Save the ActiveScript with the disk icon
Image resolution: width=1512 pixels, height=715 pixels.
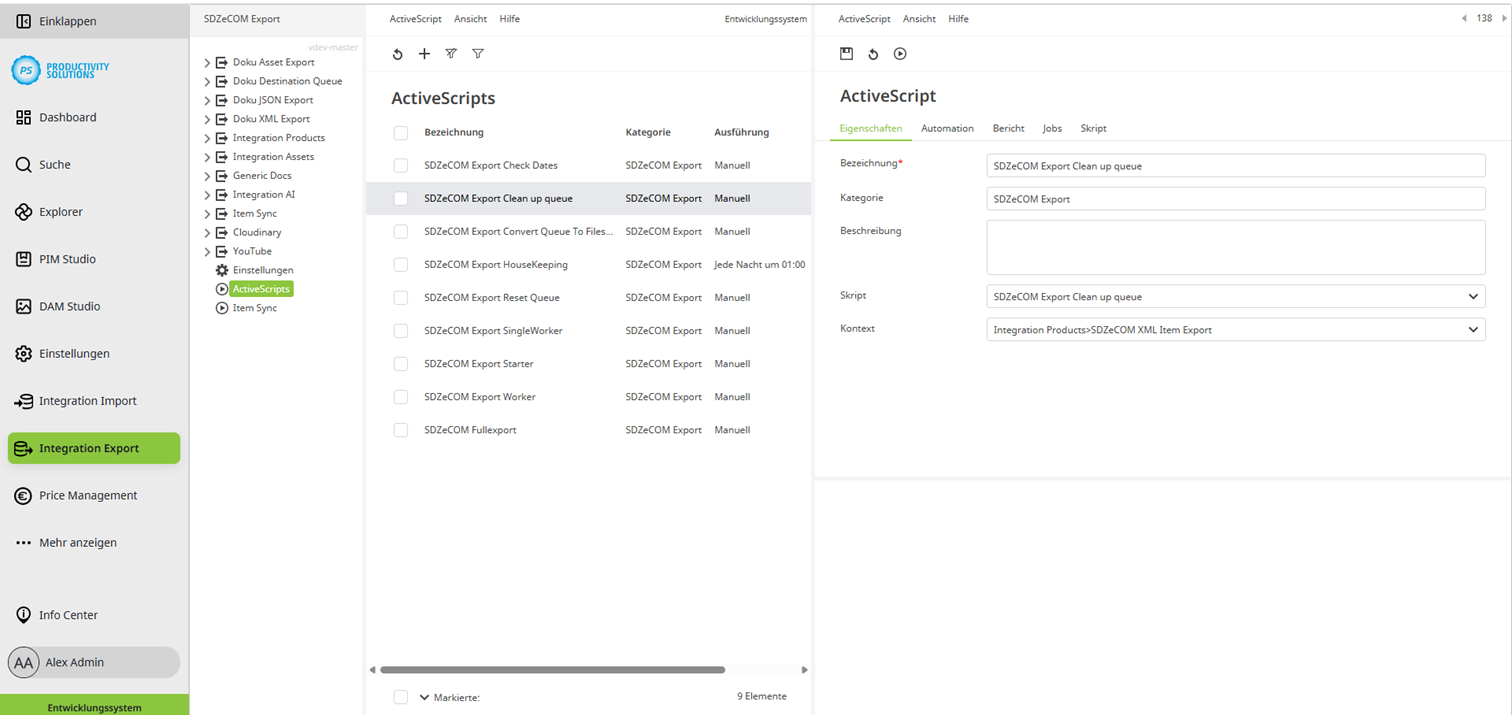pos(846,53)
